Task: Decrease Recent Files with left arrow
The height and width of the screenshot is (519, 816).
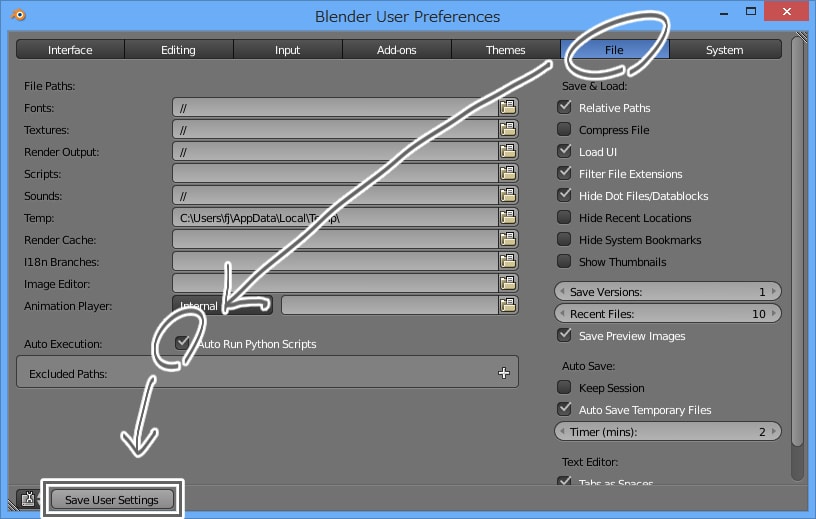Action: pos(562,313)
